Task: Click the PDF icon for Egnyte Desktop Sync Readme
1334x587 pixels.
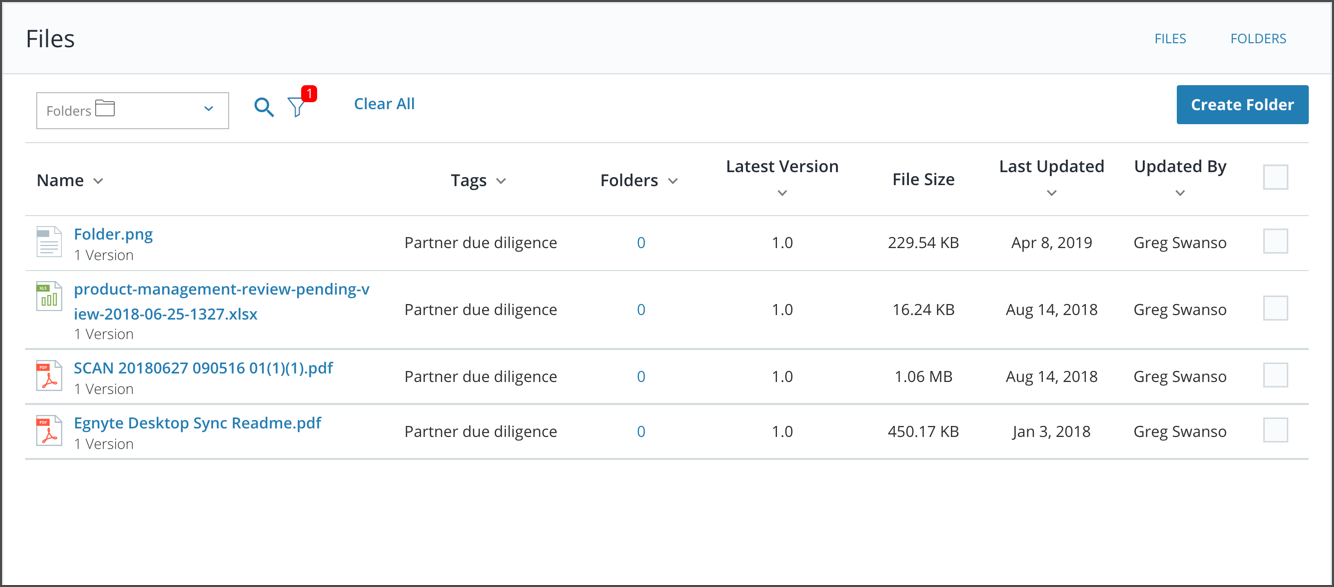Action: tap(49, 431)
